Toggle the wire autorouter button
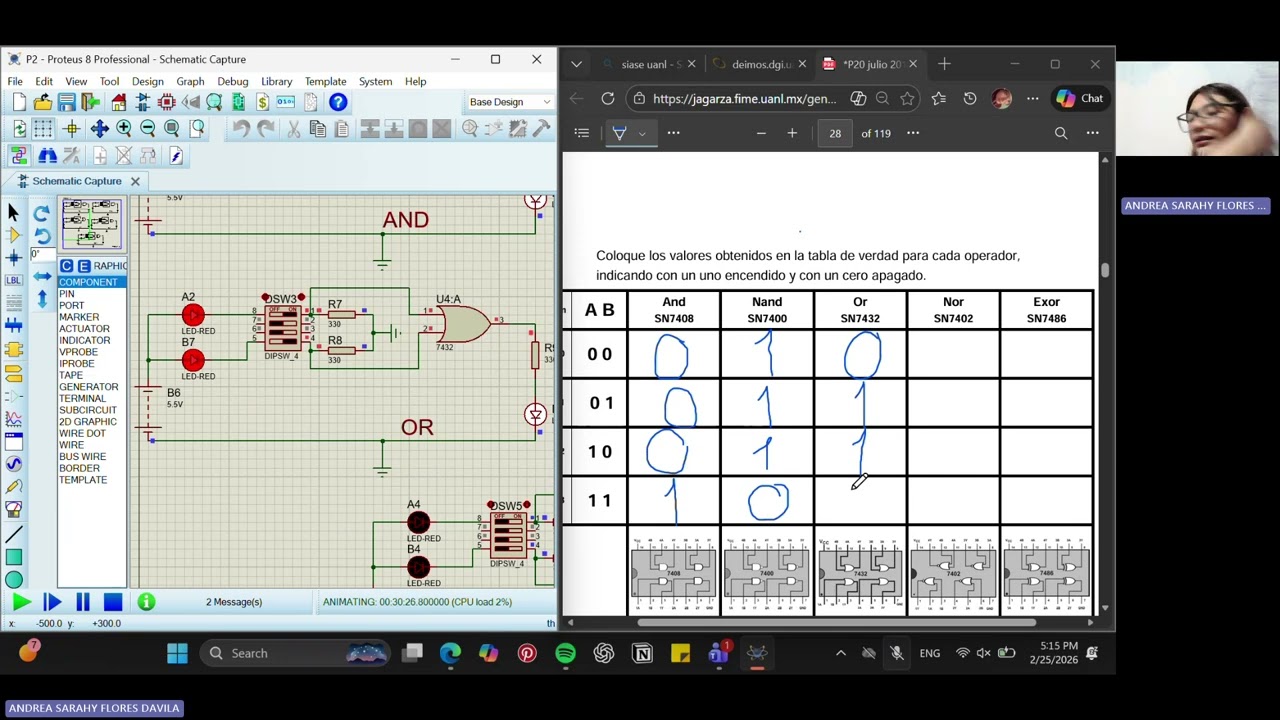The width and height of the screenshot is (1280, 720). [x=19, y=156]
